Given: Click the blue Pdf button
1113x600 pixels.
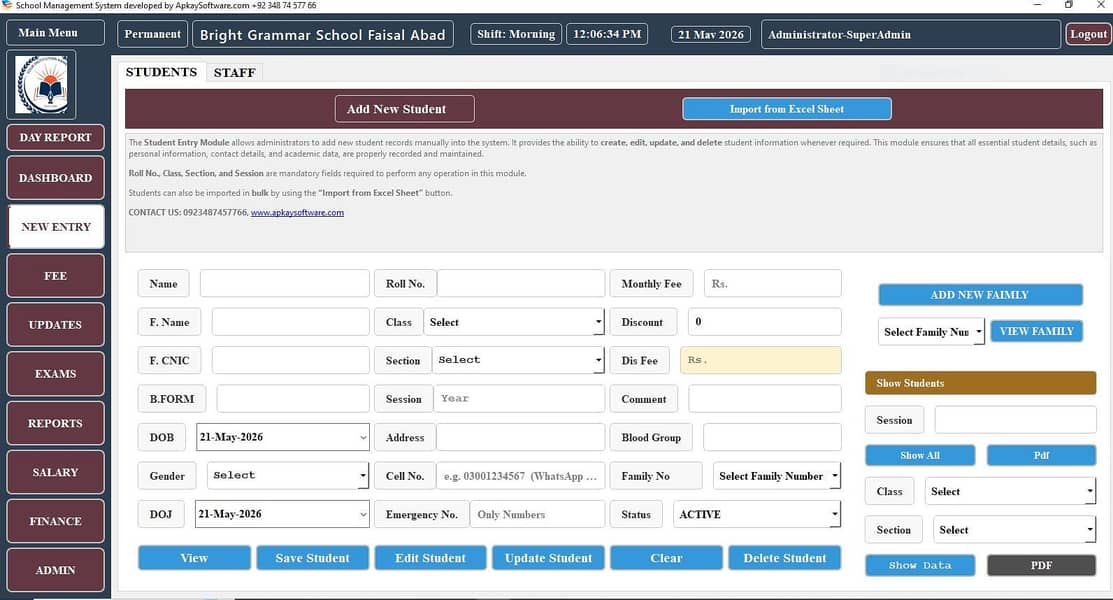Looking at the screenshot, I should (1041, 455).
